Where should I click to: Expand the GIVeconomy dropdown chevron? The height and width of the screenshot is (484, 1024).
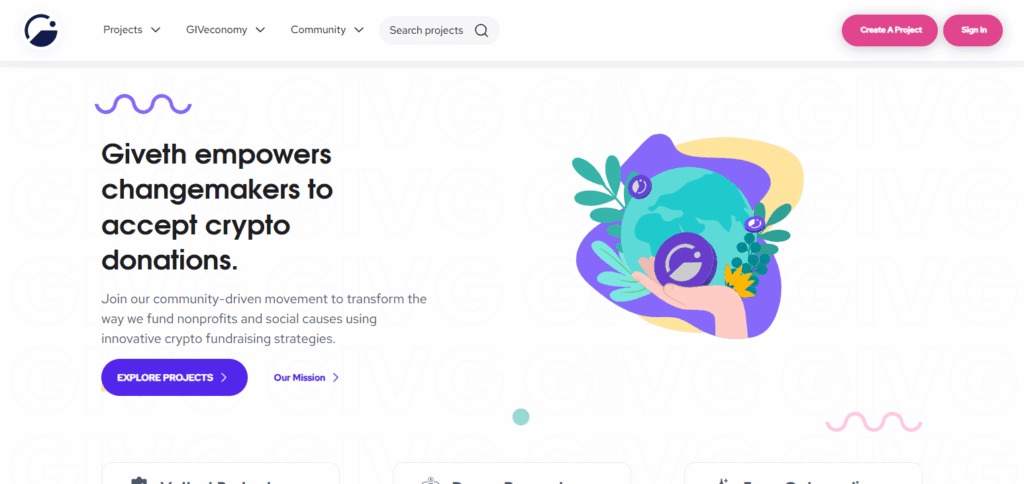260,30
